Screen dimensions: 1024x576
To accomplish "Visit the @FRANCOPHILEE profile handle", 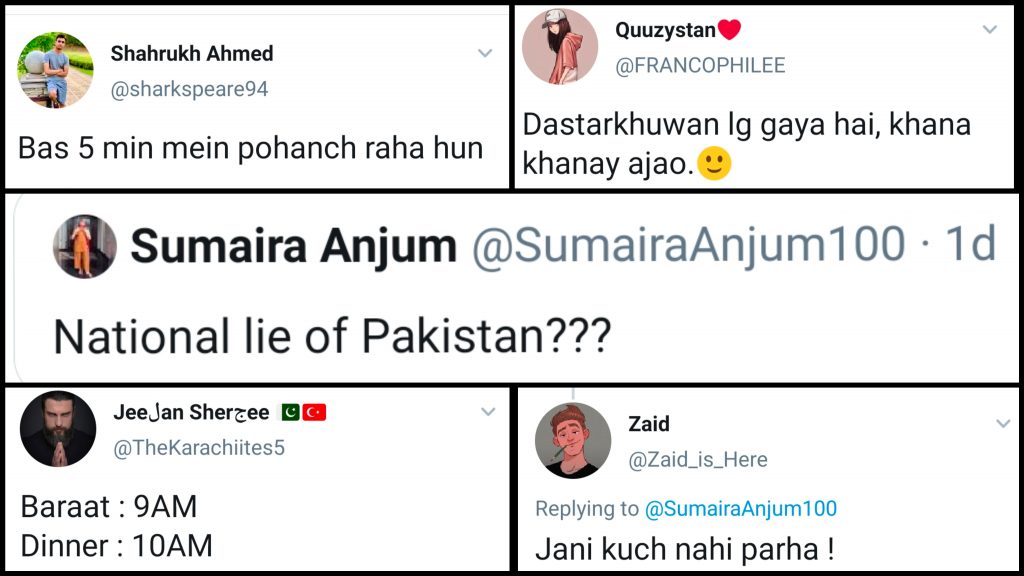I will [x=700, y=65].
